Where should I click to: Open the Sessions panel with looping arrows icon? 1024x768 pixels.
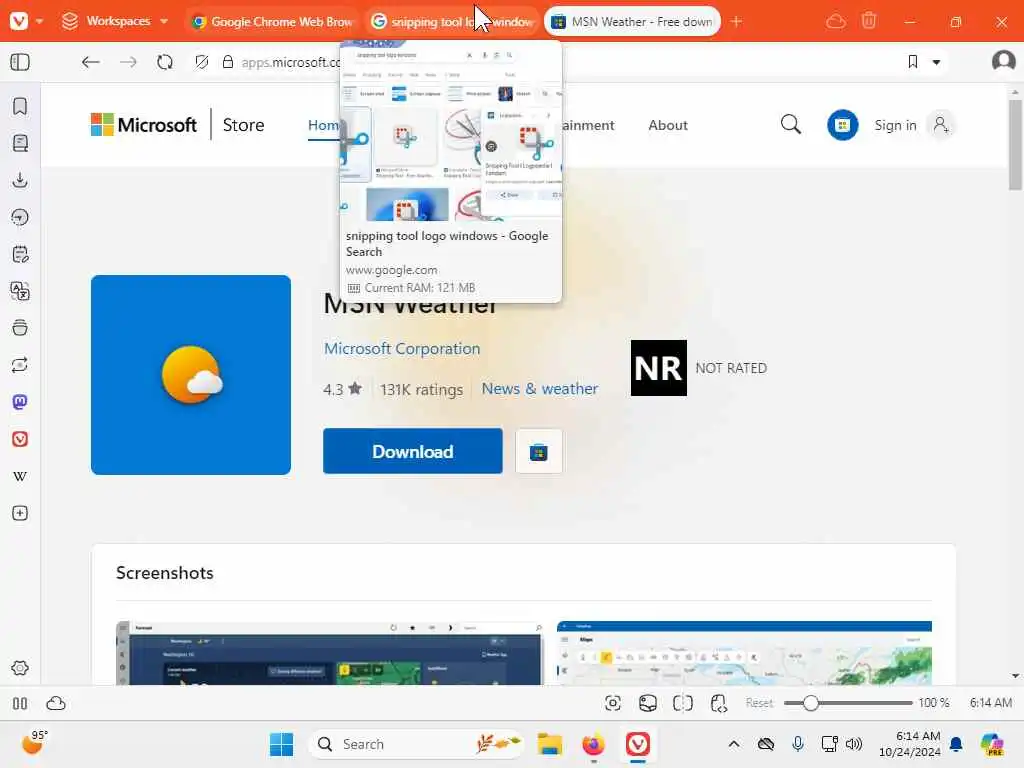click(20, 365)
